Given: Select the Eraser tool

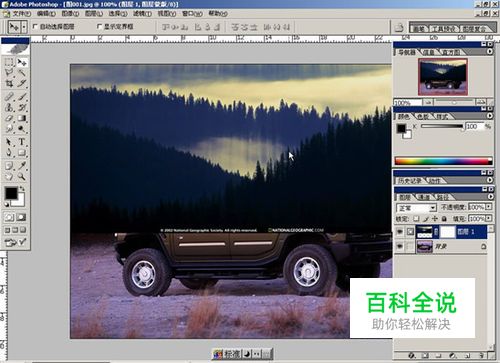Looking at the screenshot, I should pyautogui.click(x=9, y=118).
